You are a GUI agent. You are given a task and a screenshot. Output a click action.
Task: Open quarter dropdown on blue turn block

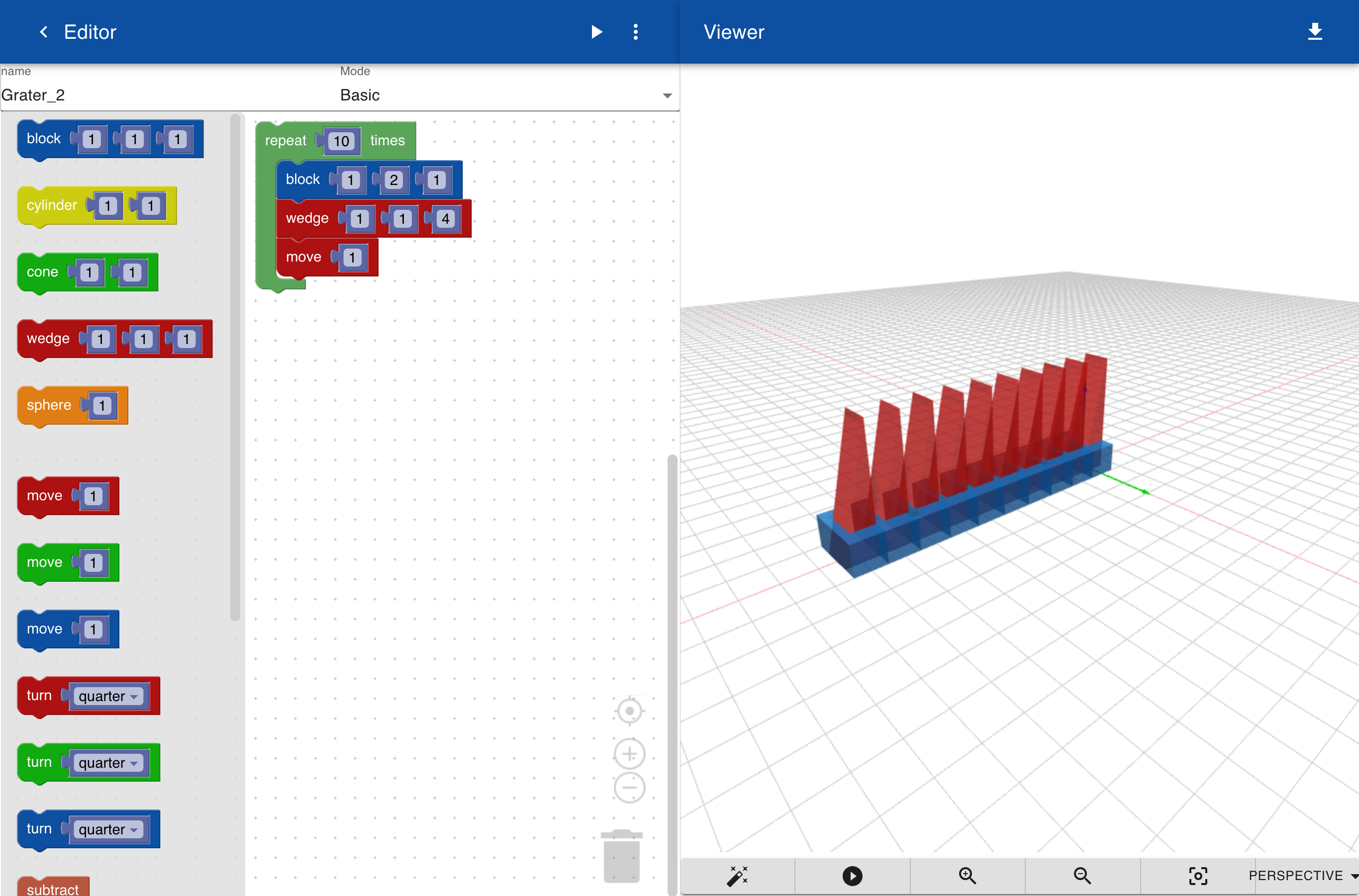tap(108, 830)
